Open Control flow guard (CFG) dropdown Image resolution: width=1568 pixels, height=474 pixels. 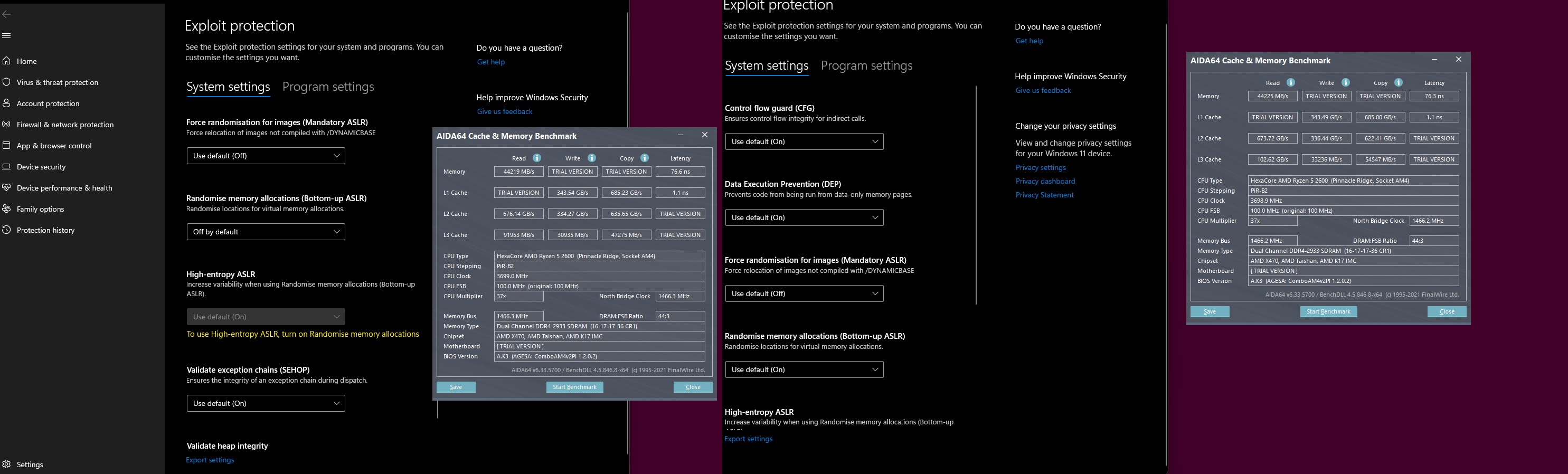(x=804, y=141)
